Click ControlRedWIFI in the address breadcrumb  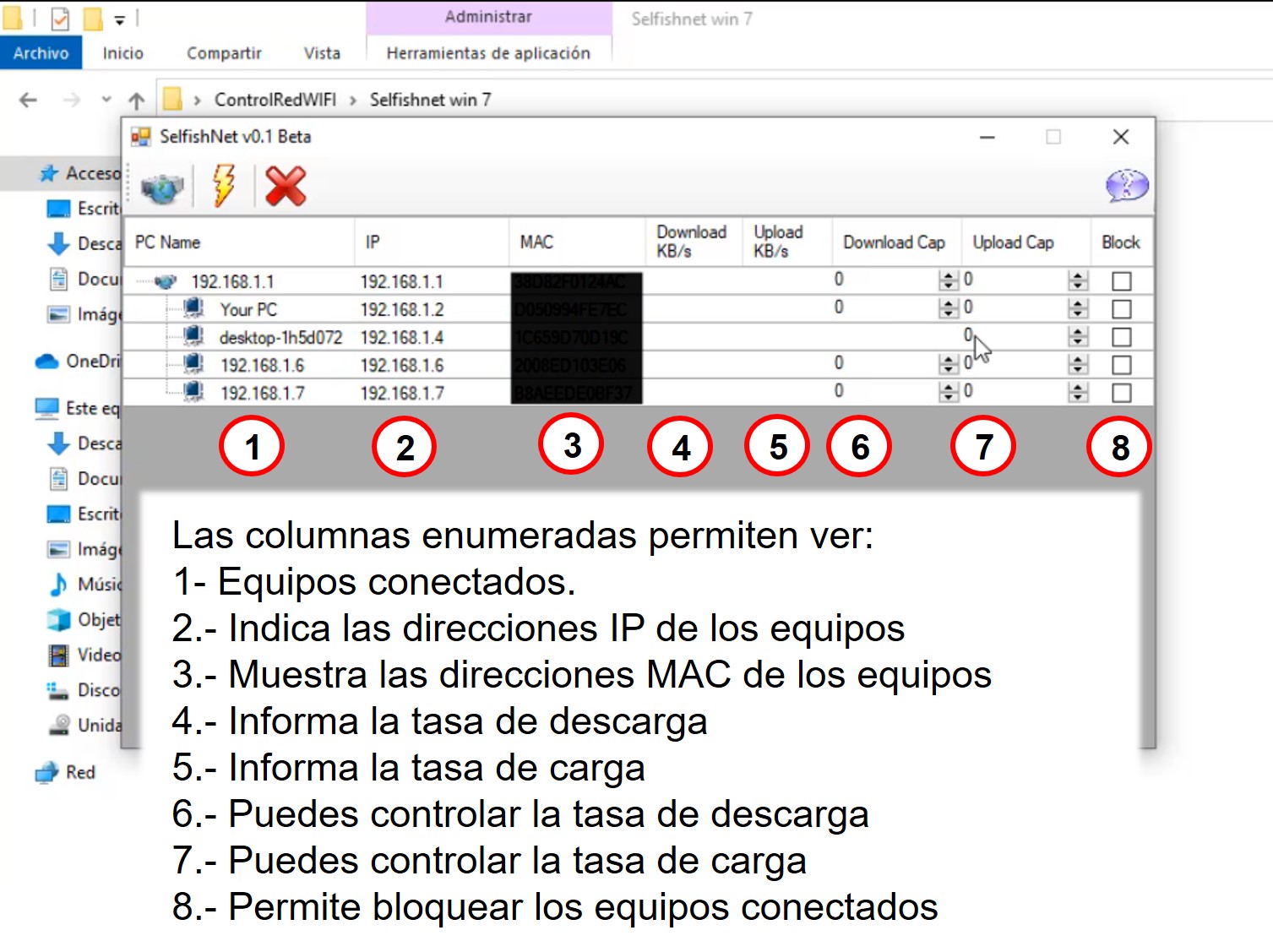(x=275, y=100)
